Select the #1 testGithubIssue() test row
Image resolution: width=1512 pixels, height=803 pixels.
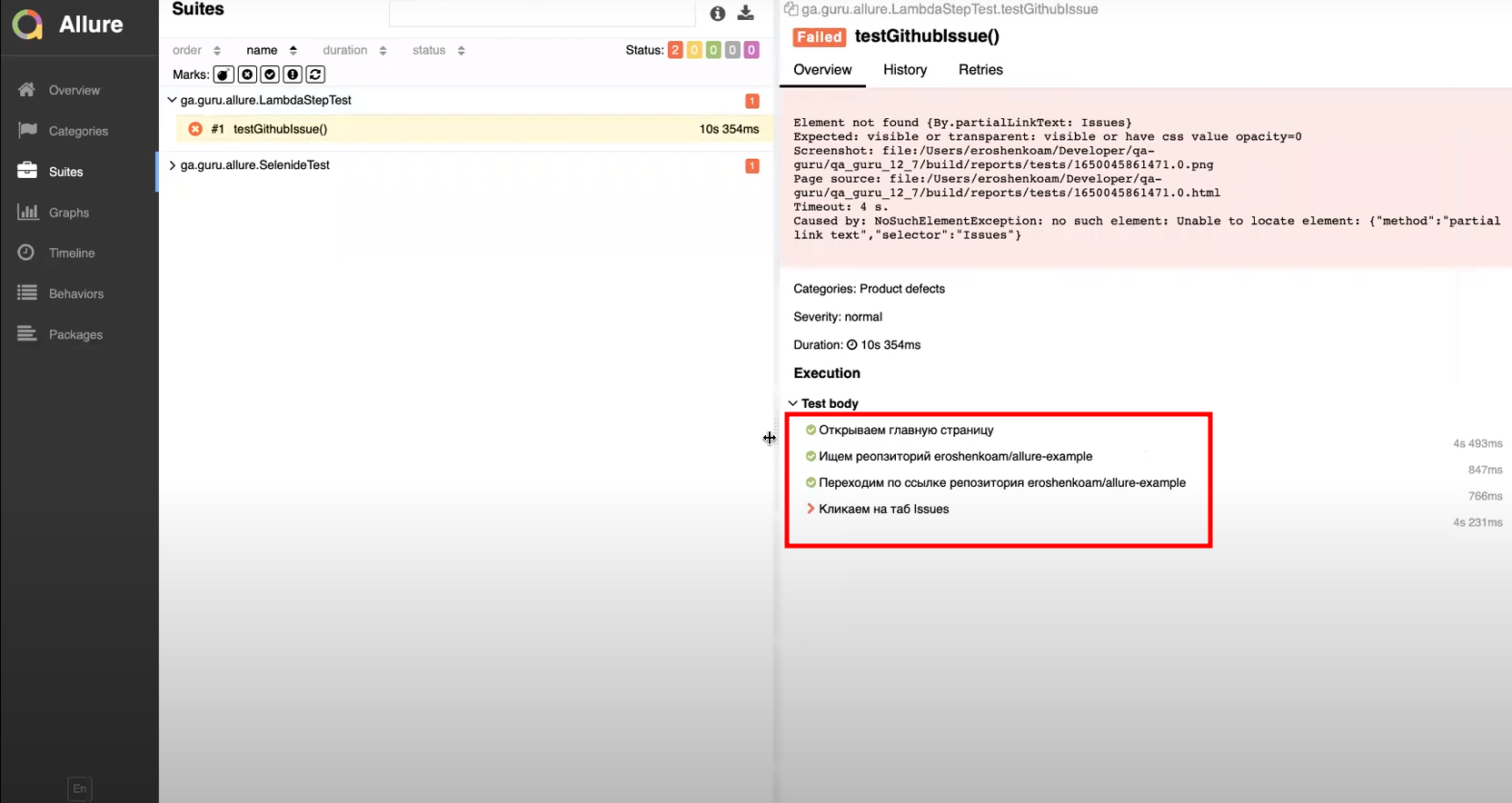pos(473,129)
